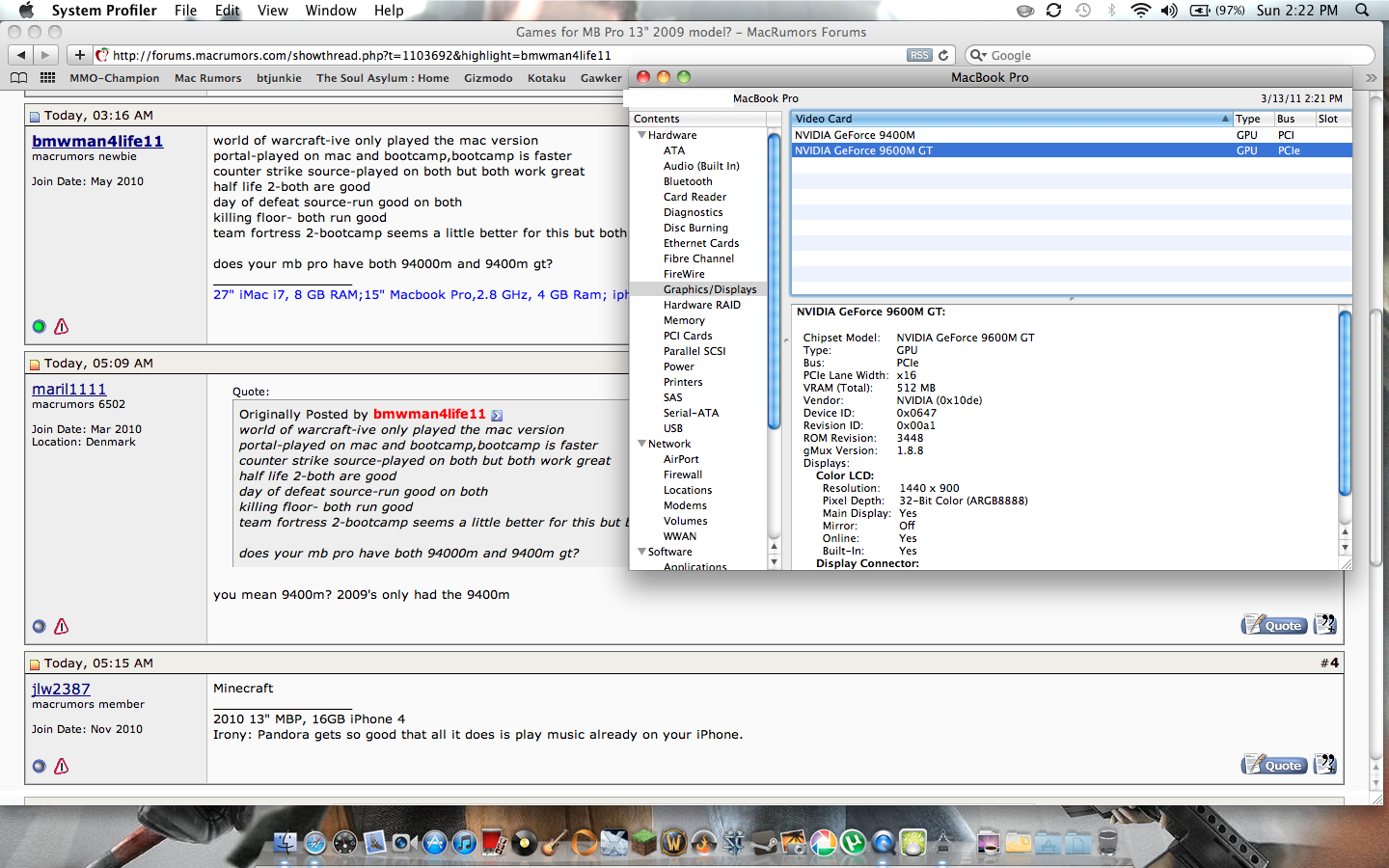Open Wi-Fi status menu icon
This screenshot has height=868, width=1389.
[x=1140, y=10]
